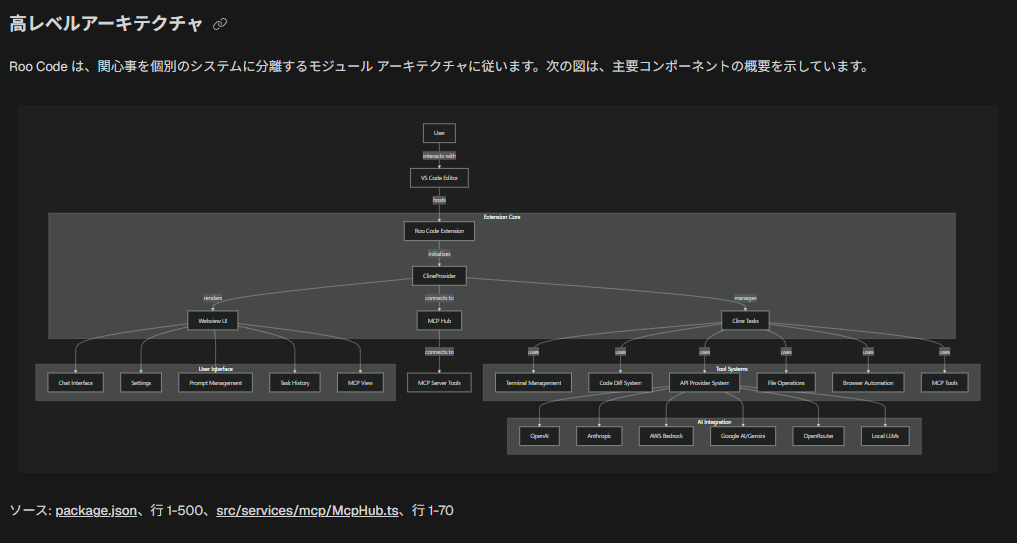Click the Task History node
Screen dimensions: 1017x543
point(295,383)
